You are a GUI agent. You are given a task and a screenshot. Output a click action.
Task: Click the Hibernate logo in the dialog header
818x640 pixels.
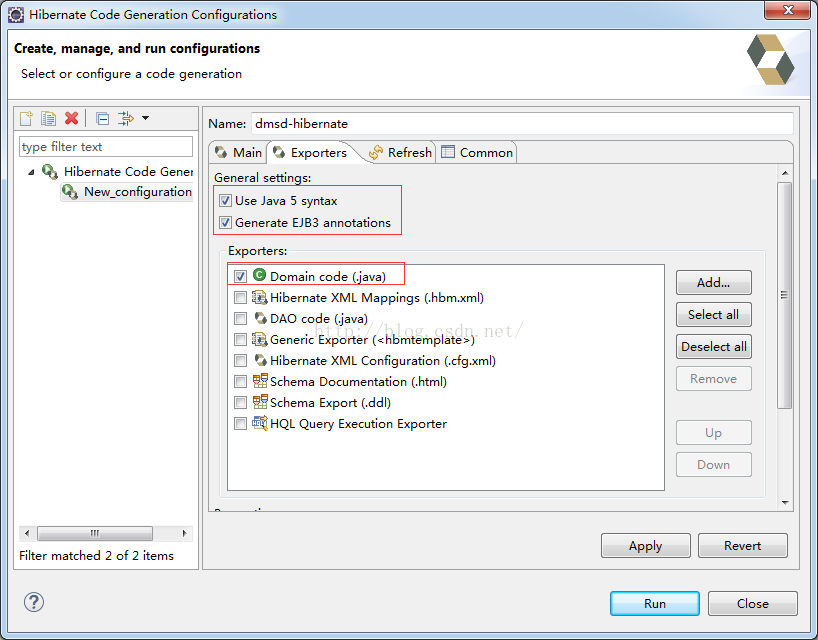click(x=771, y=59)
